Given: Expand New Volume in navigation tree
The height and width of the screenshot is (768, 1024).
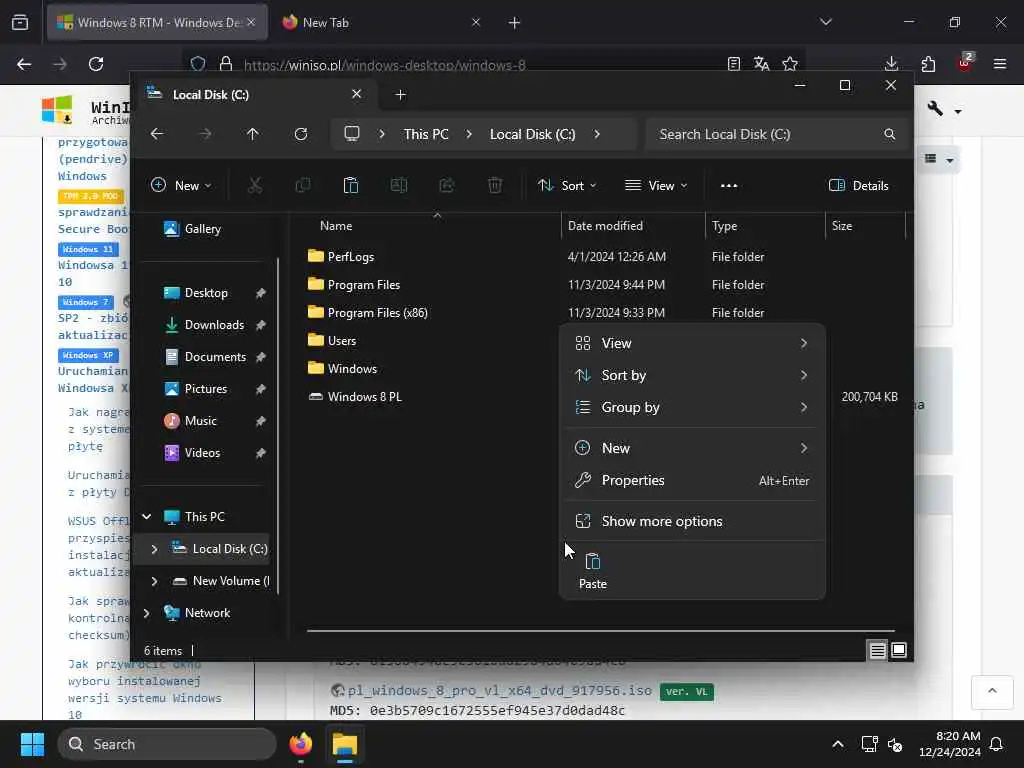Looking at the screenshot, I should (154, 581).
